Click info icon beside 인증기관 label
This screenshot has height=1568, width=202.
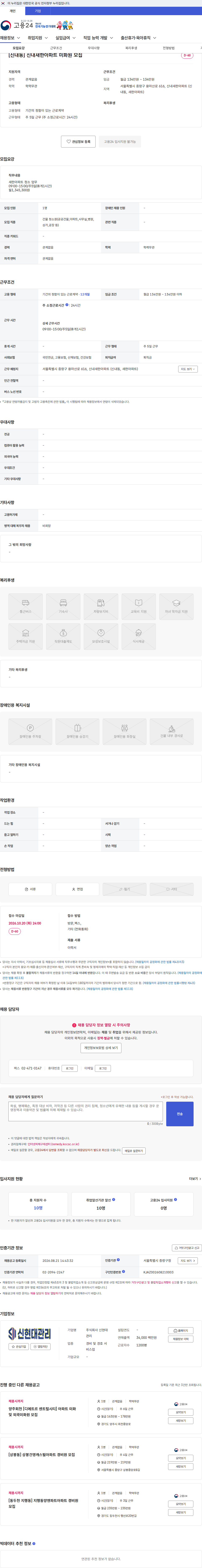[118, 1260]
